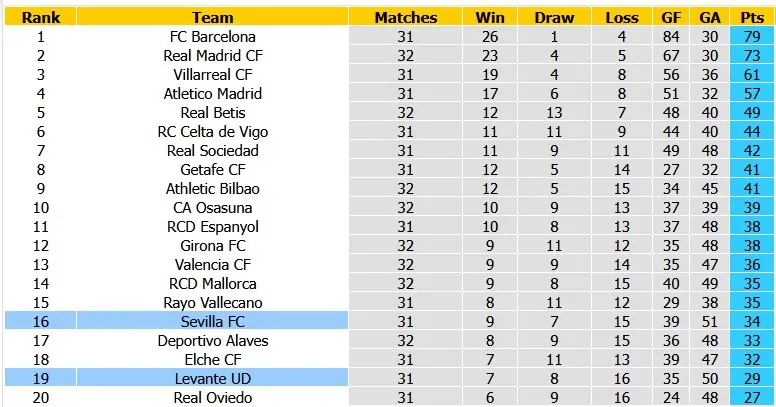Viewport: 776px width, 407px height.
Task: Click the Win column header
Action: [490, 17]
